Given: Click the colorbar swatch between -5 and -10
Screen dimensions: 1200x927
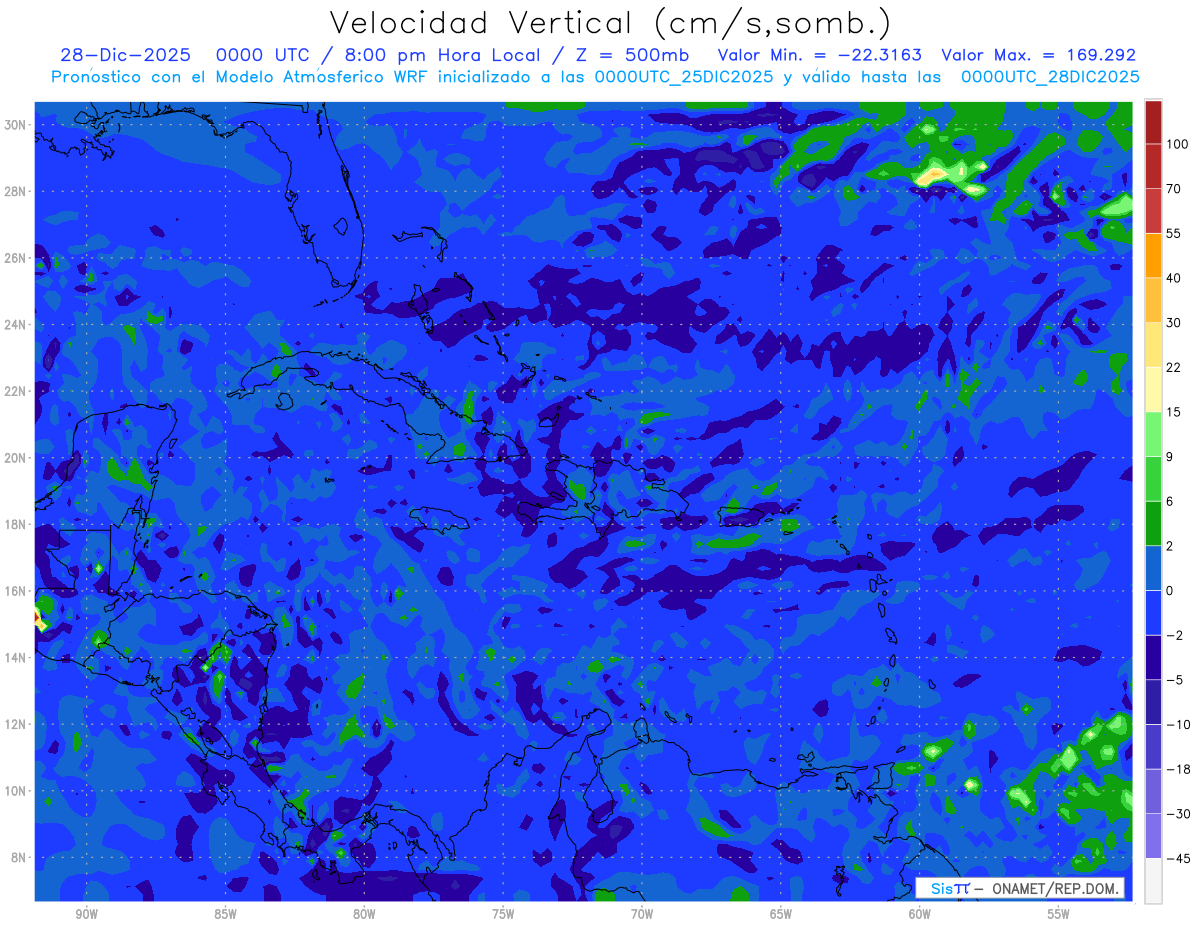Looking at the screenshot, I should point(1153,702).
